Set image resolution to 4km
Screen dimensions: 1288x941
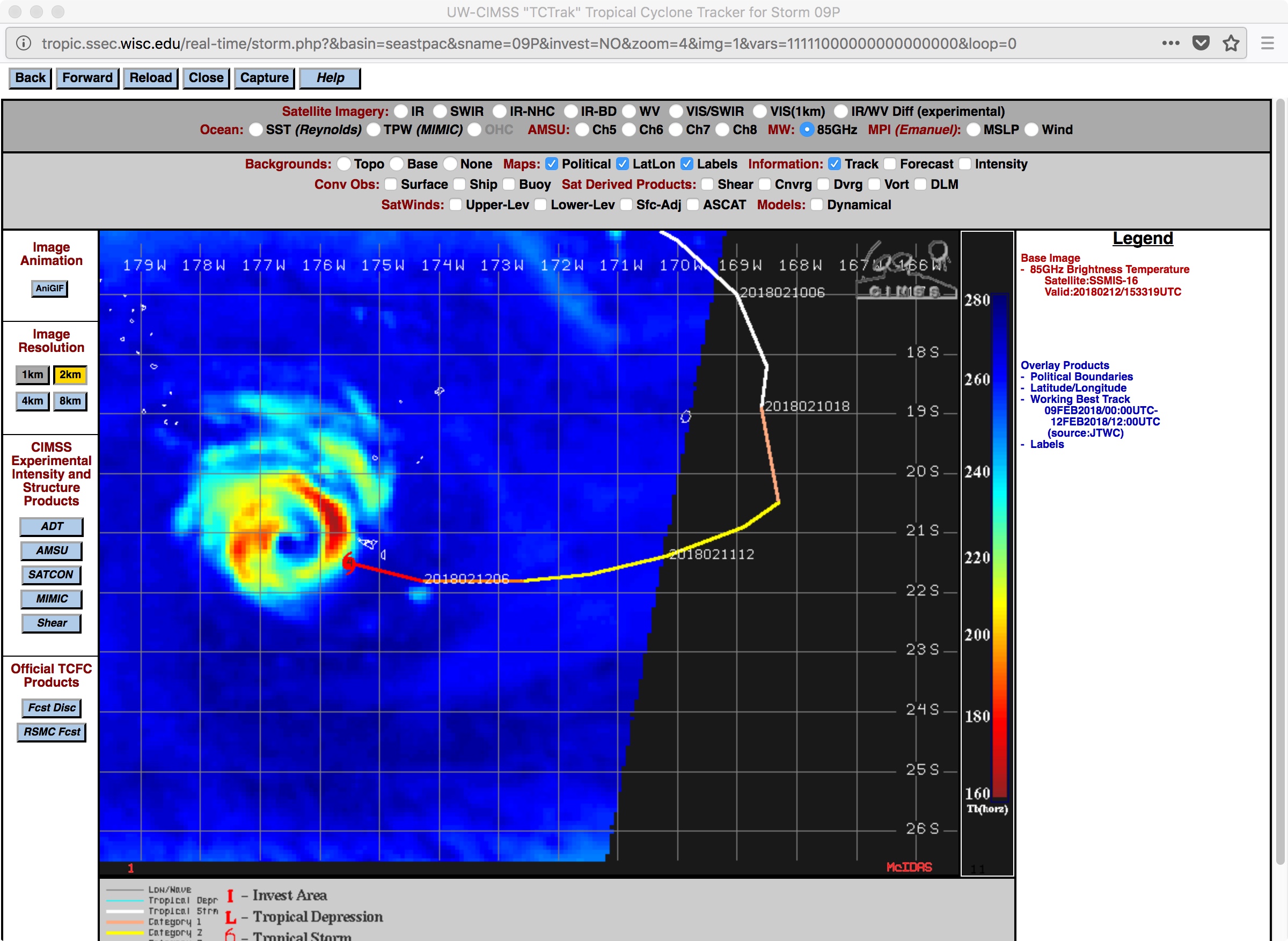33,401
